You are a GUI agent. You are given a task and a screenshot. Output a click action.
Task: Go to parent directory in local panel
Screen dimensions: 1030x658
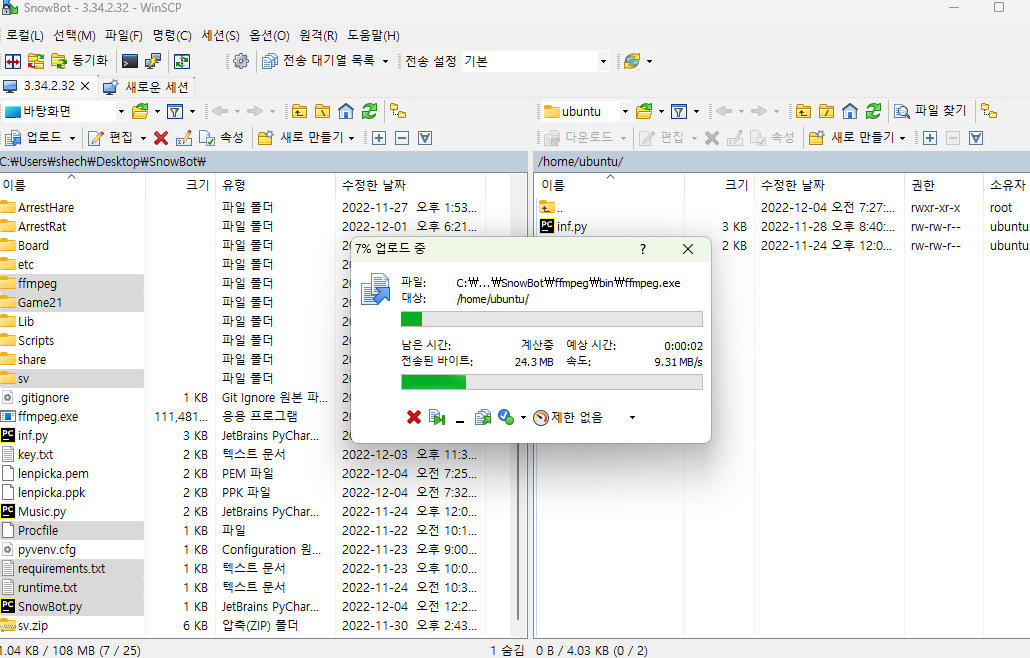(x=300, y=112)
